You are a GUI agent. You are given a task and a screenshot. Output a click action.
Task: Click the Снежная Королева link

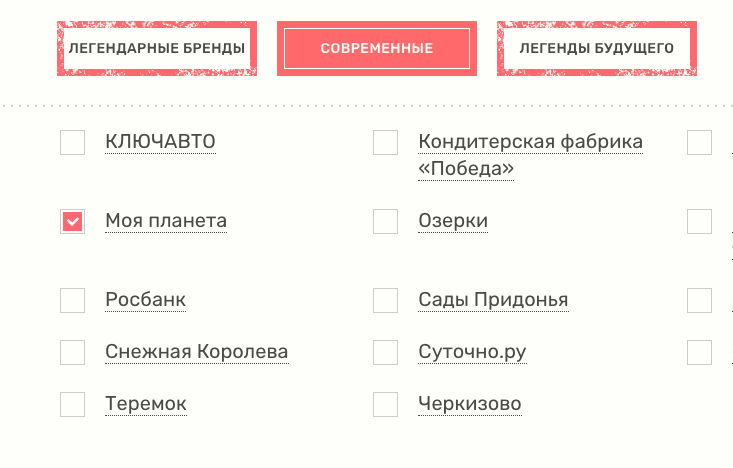point(196,352)
